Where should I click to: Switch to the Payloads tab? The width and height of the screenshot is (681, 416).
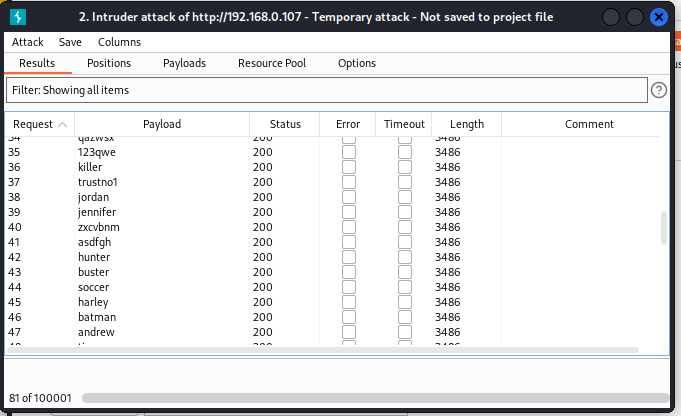184,63
